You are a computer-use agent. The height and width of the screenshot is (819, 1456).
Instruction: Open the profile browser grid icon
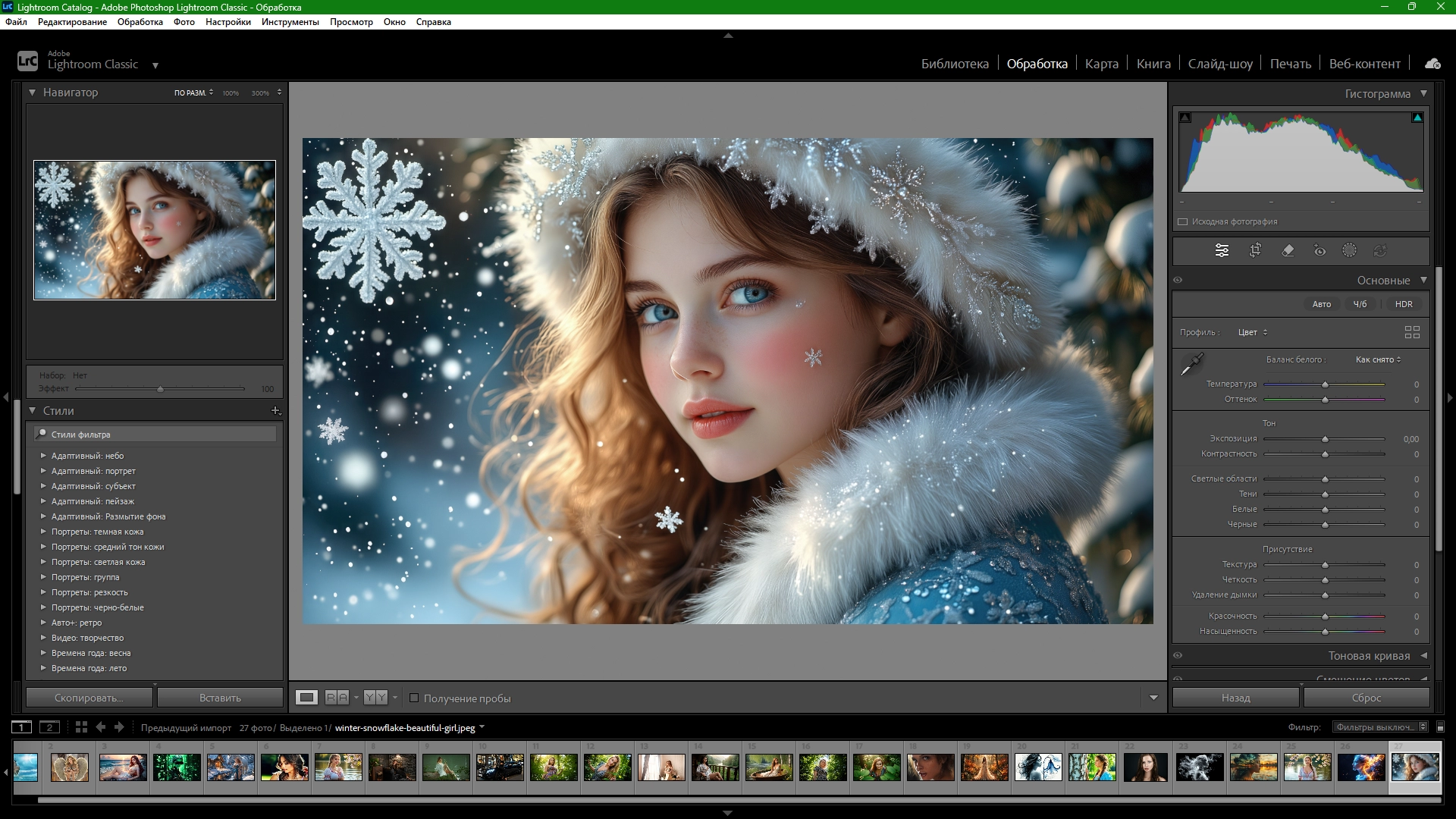(1411, 332)
